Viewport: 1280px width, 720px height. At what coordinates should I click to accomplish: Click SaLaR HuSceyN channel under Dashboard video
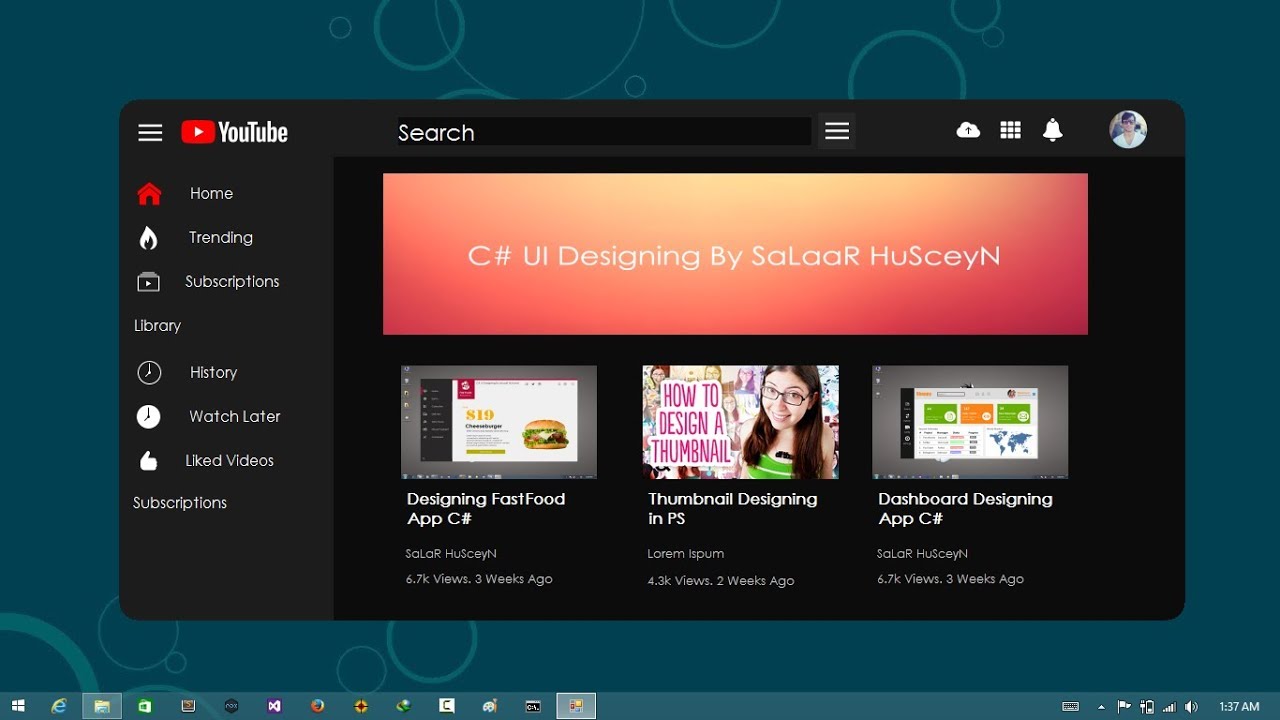[x=922, y=553]
